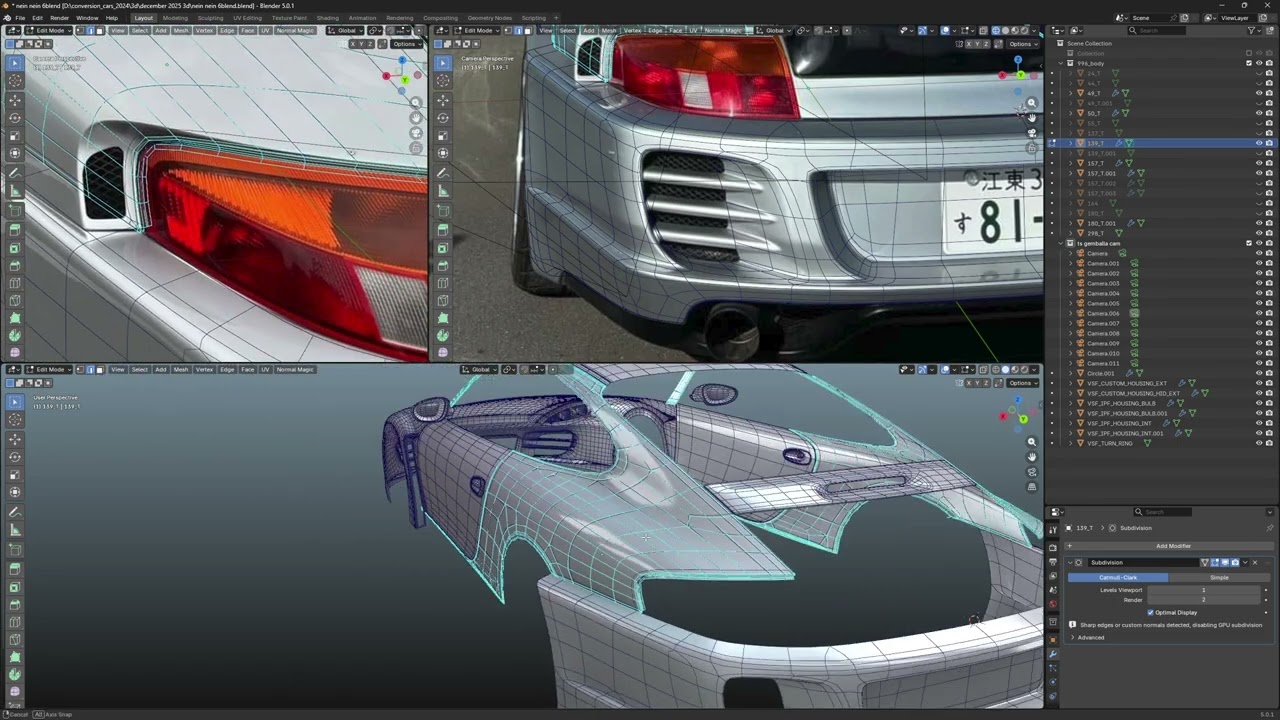The image size is (1280, 720).
Task: Open outliner filter dropdown
Action: pos(1254,31)
